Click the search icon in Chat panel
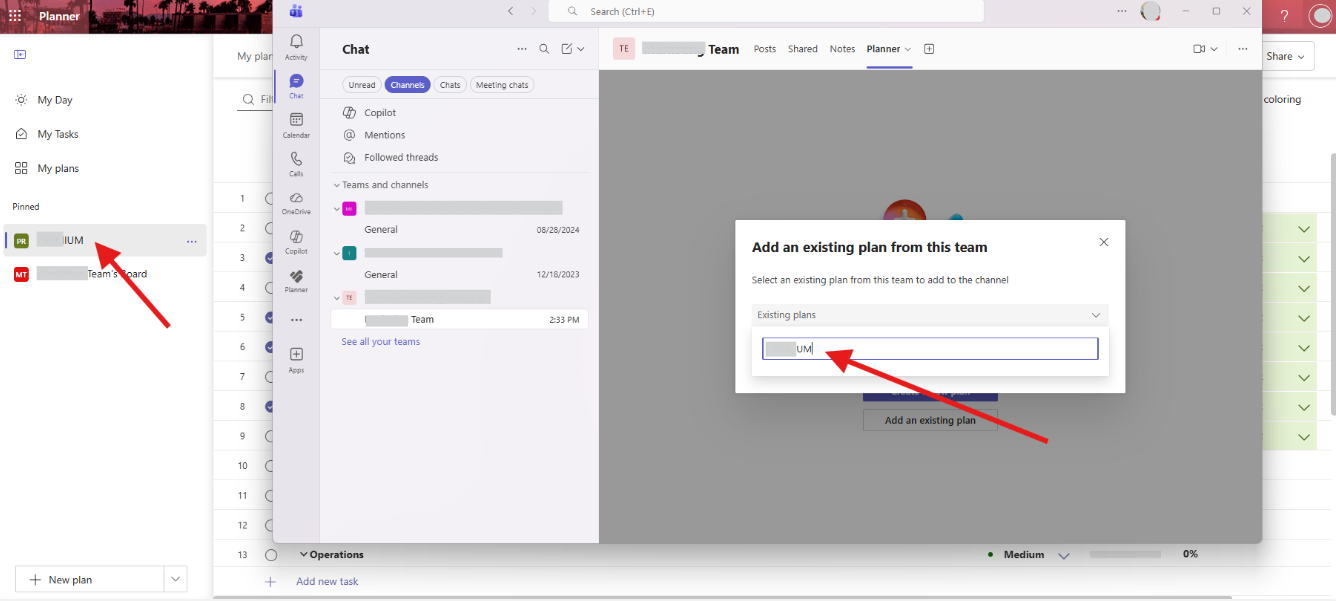This screenshot has width=1336, height=601. point(544,49)
